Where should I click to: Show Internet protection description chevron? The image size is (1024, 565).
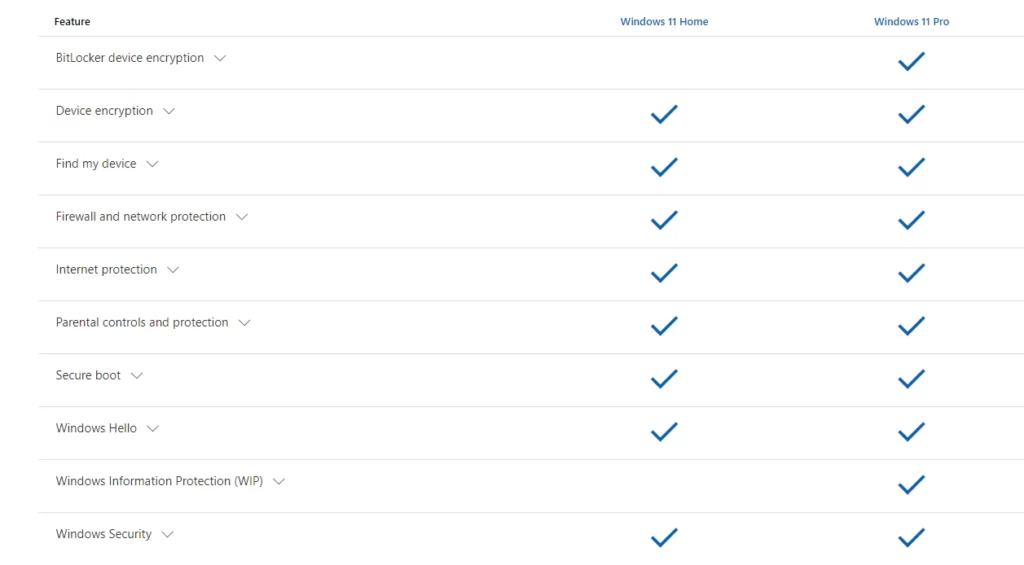click(173, 270)
